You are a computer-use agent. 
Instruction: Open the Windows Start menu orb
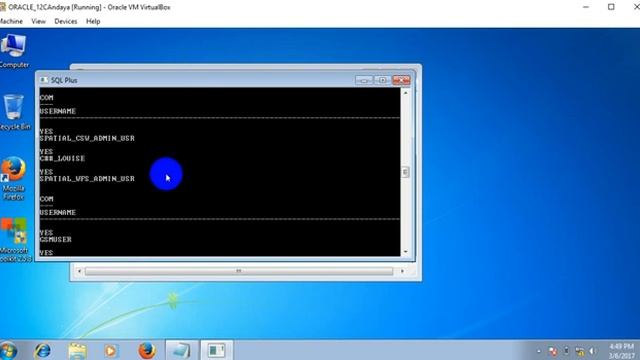(x=8, y=351)
